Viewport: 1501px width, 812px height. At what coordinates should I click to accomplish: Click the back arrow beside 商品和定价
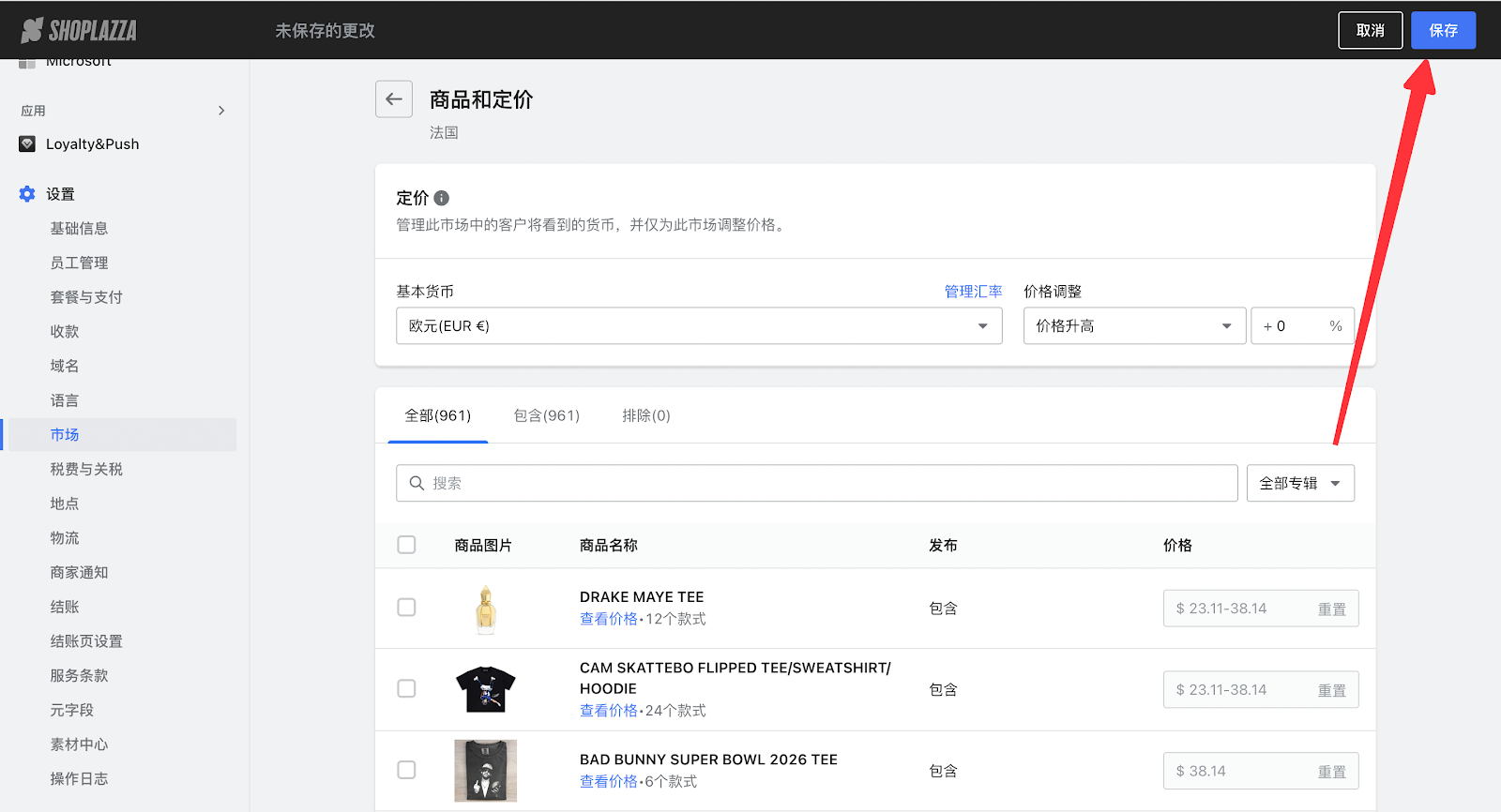(x=394, y=99)
